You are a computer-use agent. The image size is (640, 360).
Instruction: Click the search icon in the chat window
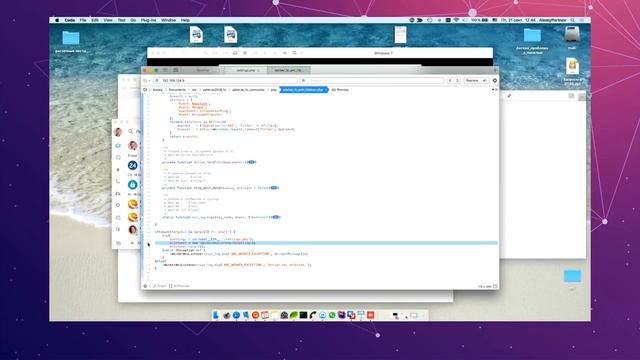[131, 131]
